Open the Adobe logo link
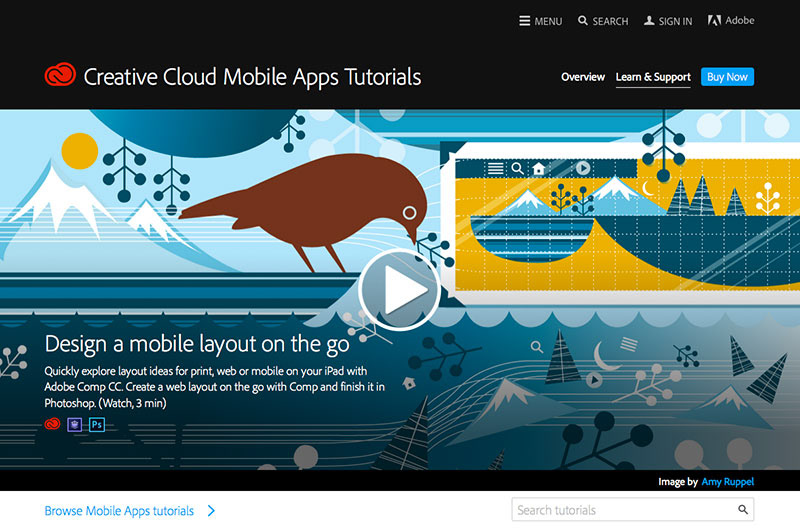This screenshot has width=800, height=529. [x=731, y=20]
